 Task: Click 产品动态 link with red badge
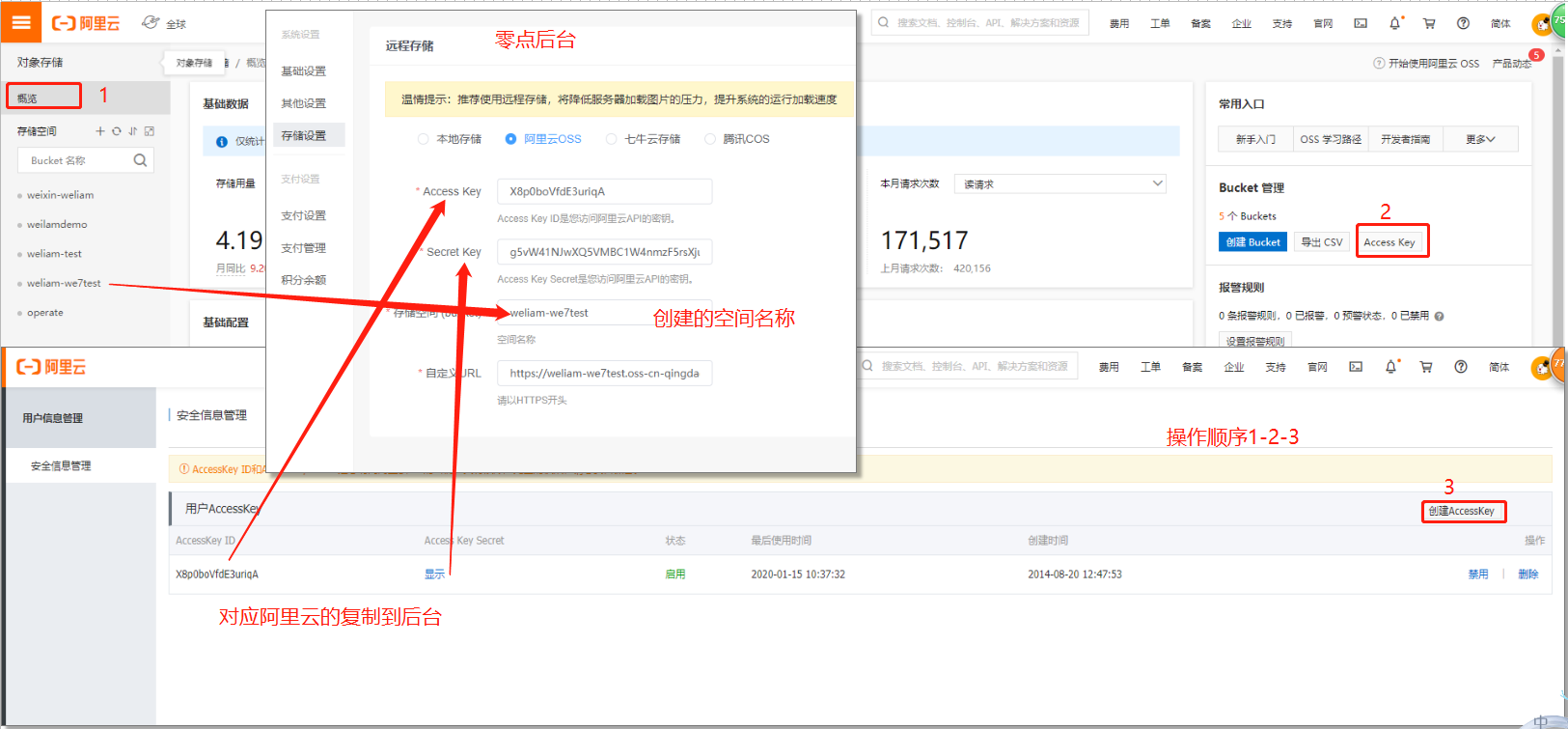(1511, 64)
